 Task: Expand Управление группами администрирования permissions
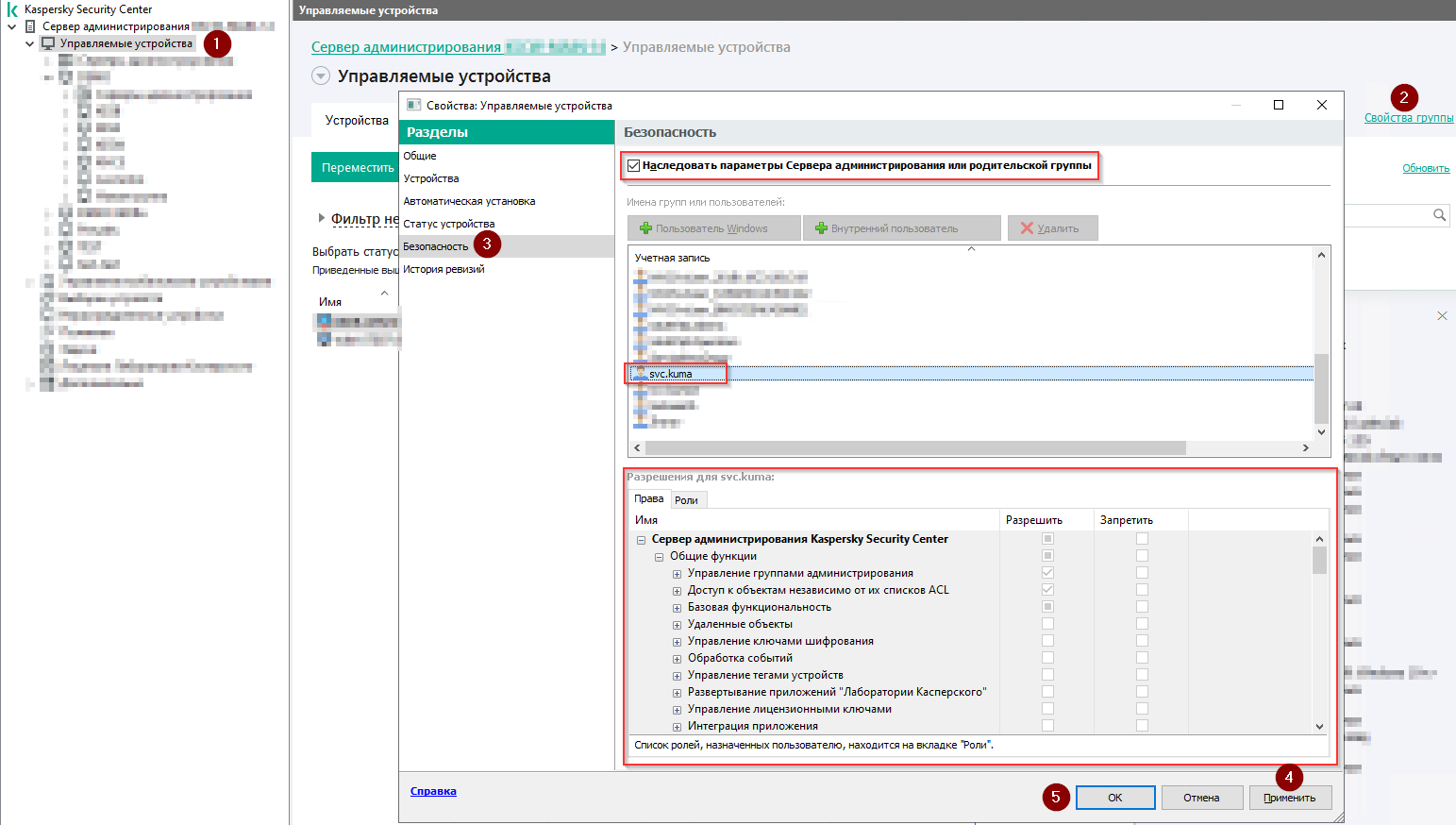pyautogui.click(x=677, y=574)
